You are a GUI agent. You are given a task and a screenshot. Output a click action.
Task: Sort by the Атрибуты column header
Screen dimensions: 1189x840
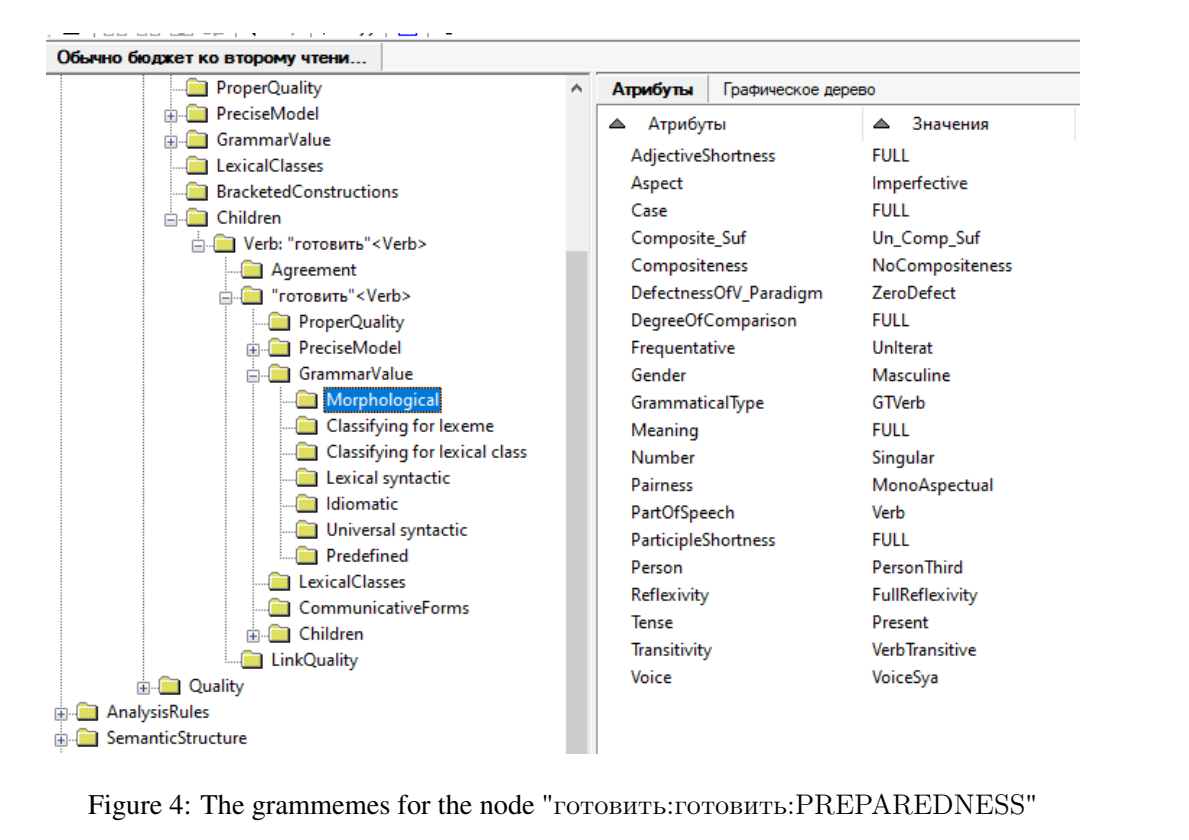pos(730,124)
